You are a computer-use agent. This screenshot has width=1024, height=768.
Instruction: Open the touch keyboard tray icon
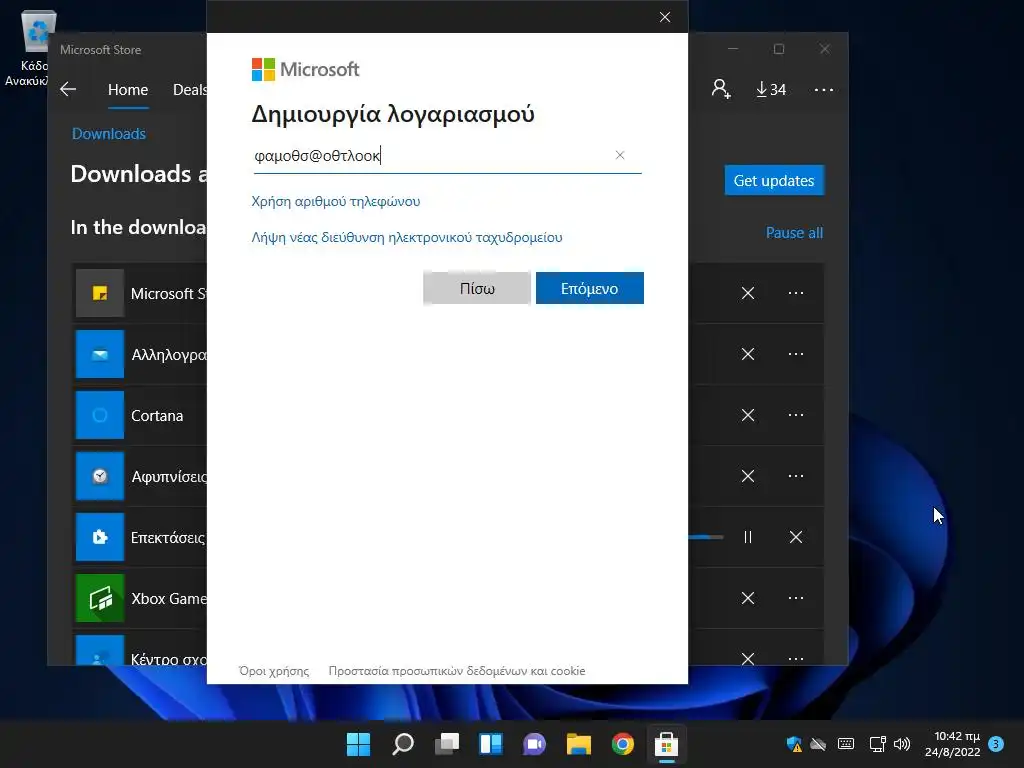pyautogui.click(x=846, y=744)
